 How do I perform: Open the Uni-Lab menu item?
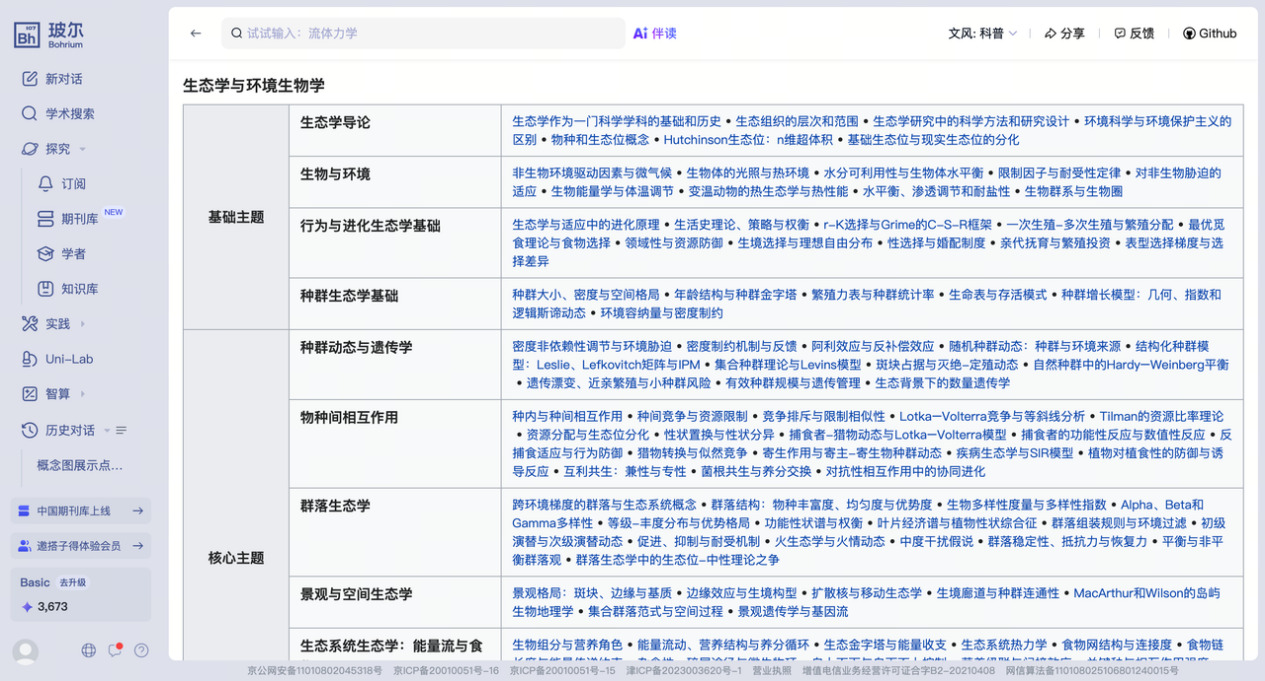click(x=68, y=359)
